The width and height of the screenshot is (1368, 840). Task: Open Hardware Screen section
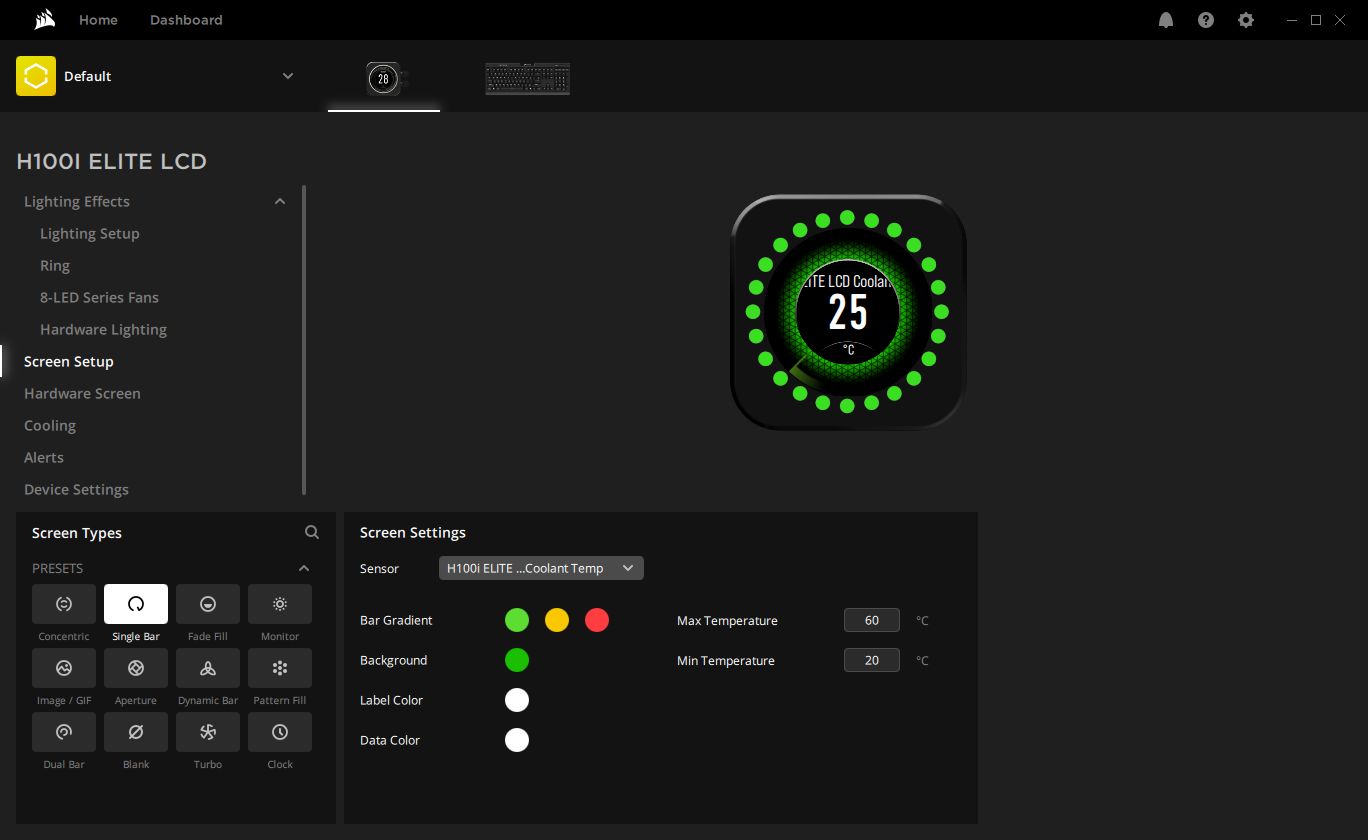click(82, 393)
